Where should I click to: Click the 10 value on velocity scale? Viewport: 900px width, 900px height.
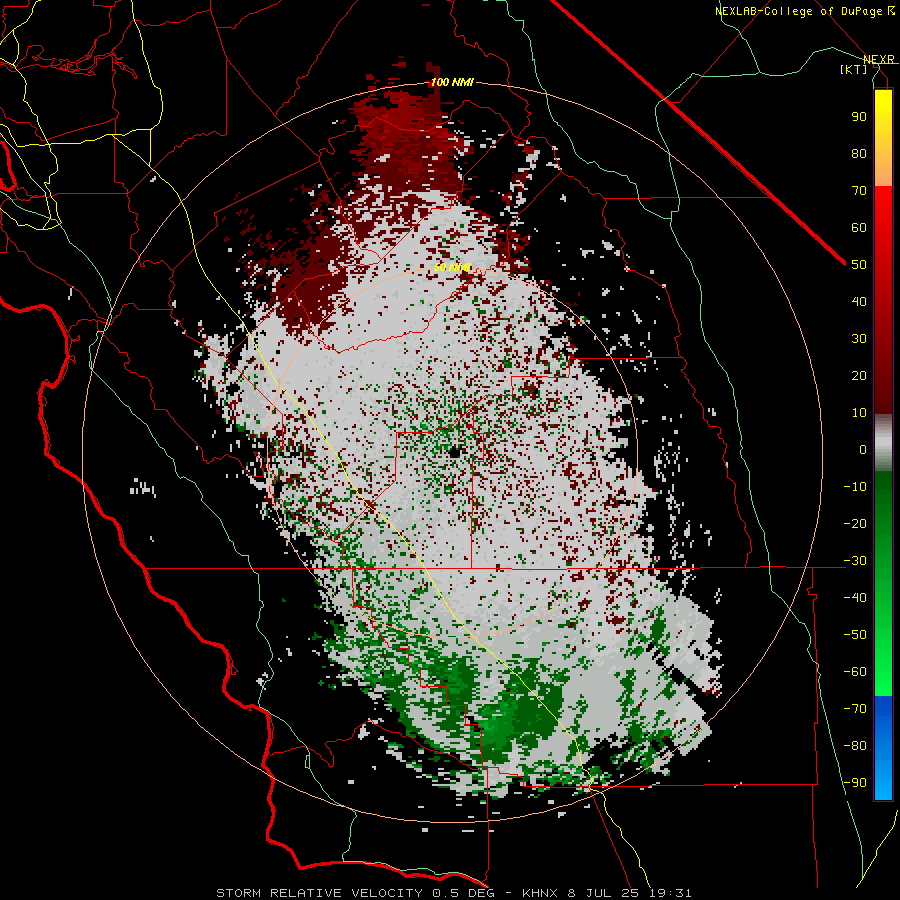tap(859, 413)
